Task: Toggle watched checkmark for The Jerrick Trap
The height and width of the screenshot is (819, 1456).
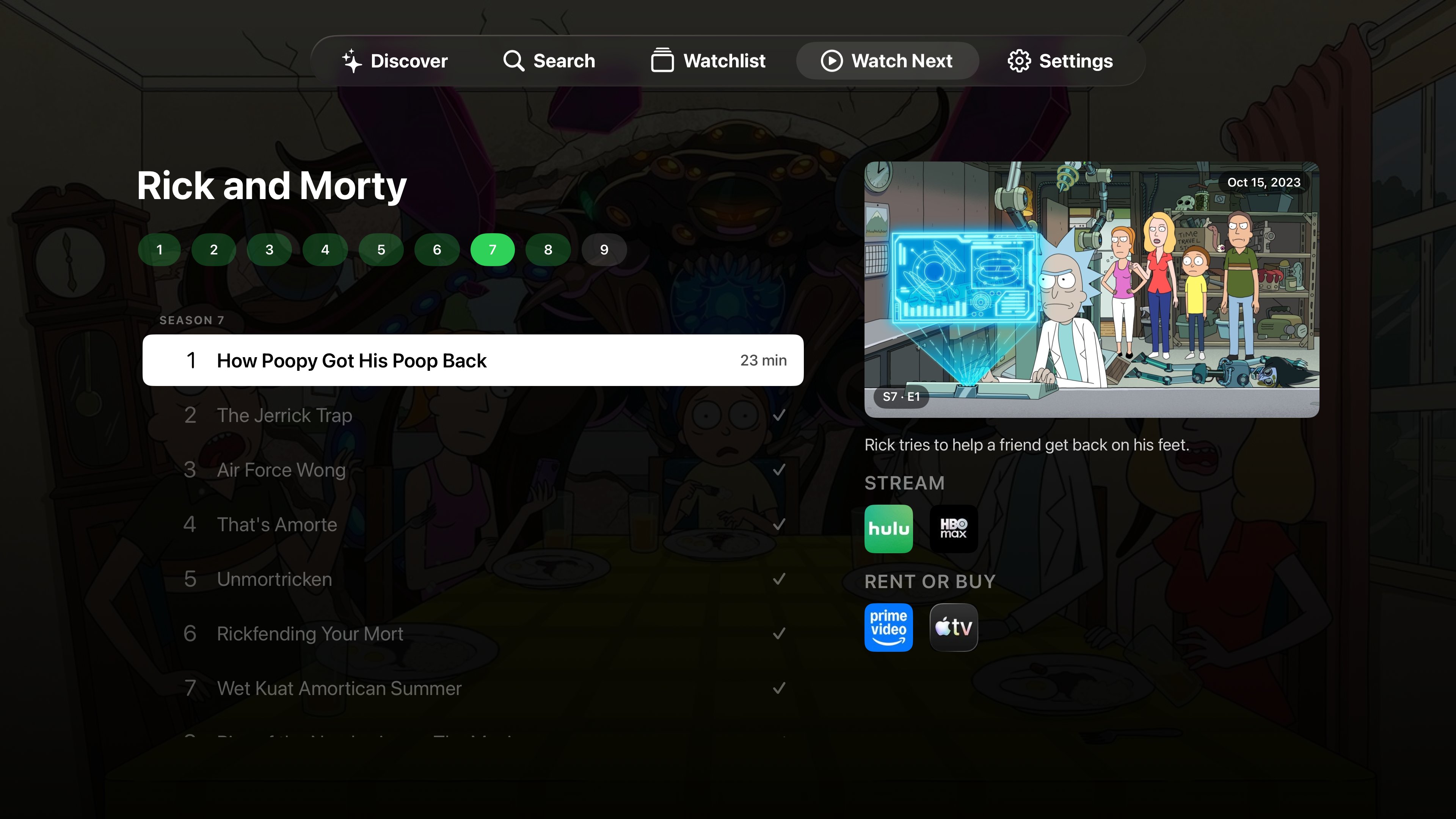Action: (x=780, y=416)
